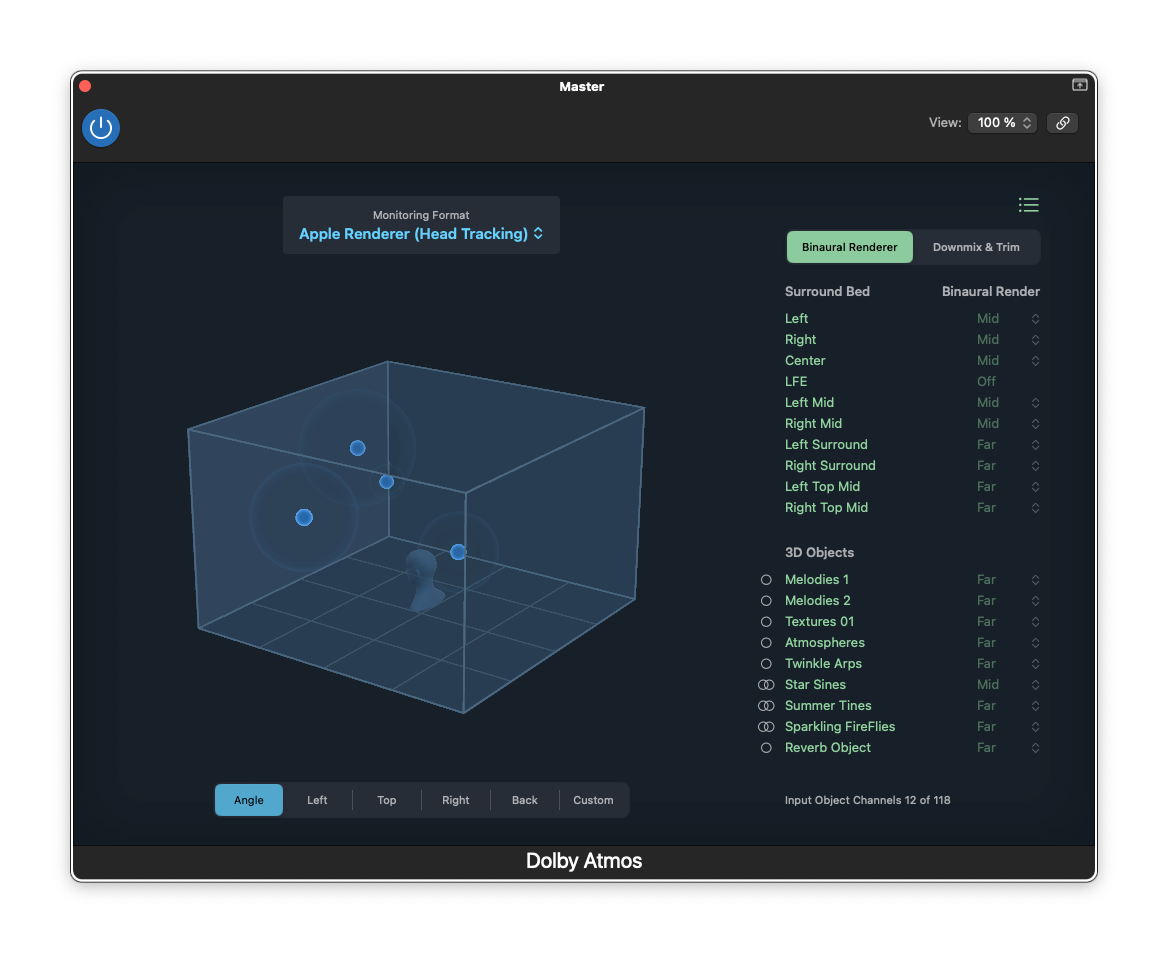Open render mode stepper for Melodies 1
This screenshot has width=1168, height=953.
point(1035,580)
